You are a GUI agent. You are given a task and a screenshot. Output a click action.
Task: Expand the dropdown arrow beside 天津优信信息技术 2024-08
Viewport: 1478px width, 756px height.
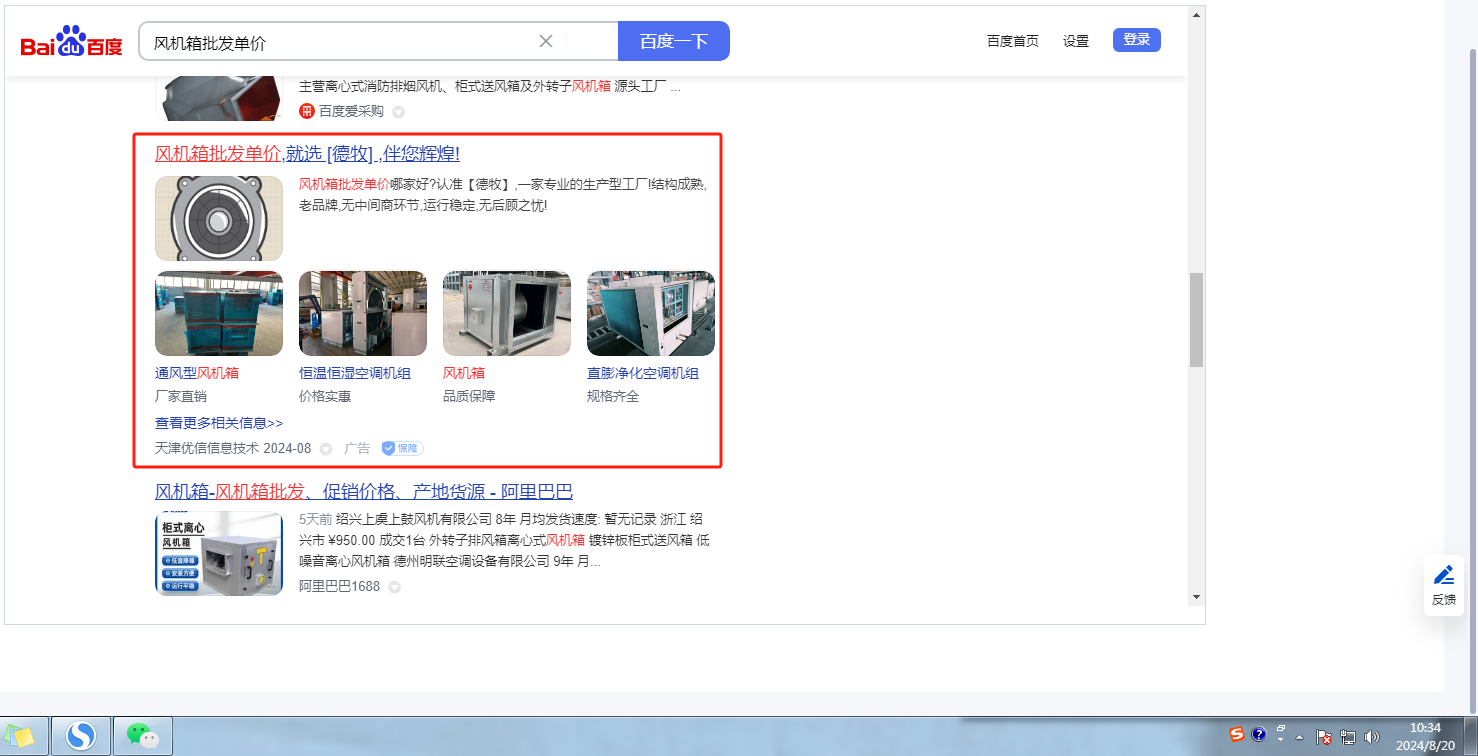click(x=325, y=449)
